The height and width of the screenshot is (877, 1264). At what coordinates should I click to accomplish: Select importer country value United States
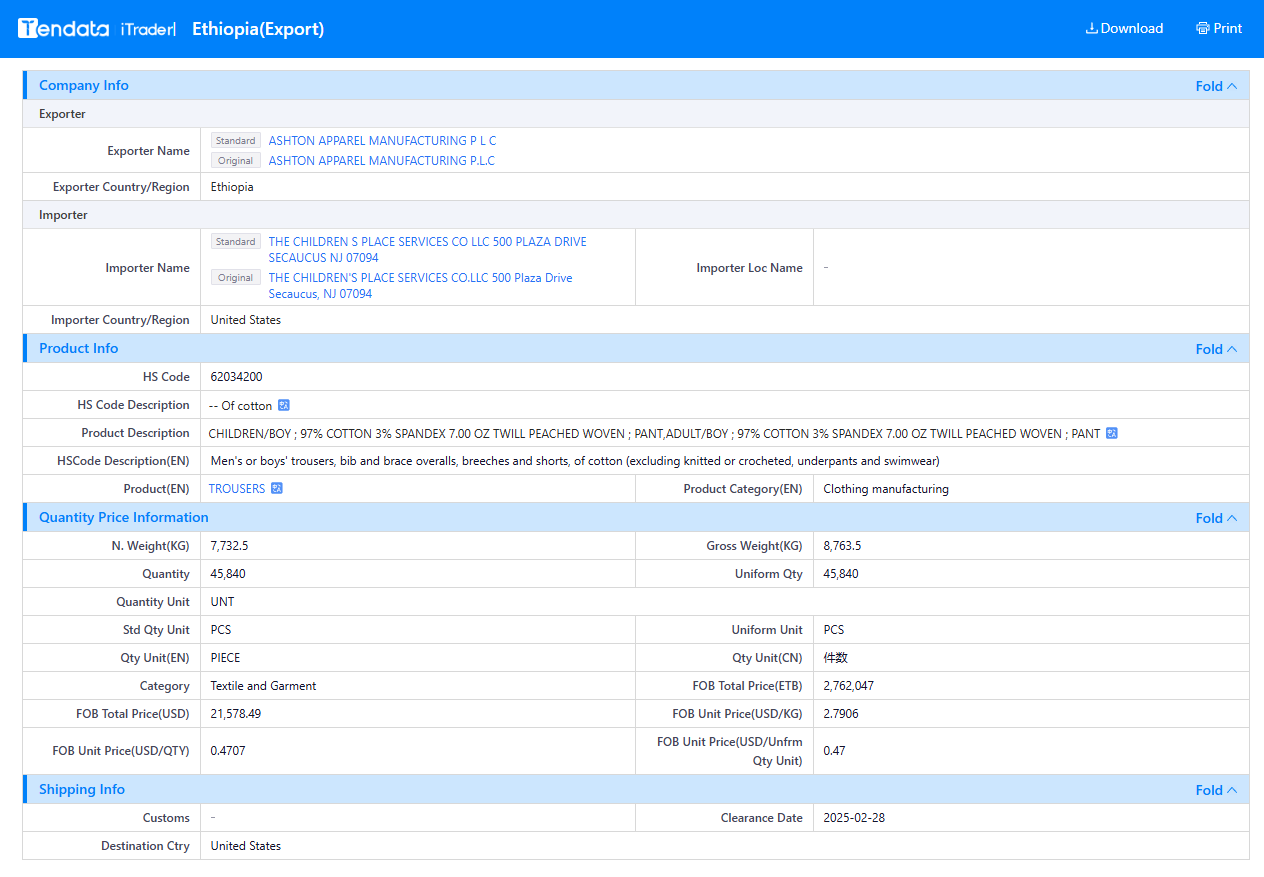click(246, 320)
